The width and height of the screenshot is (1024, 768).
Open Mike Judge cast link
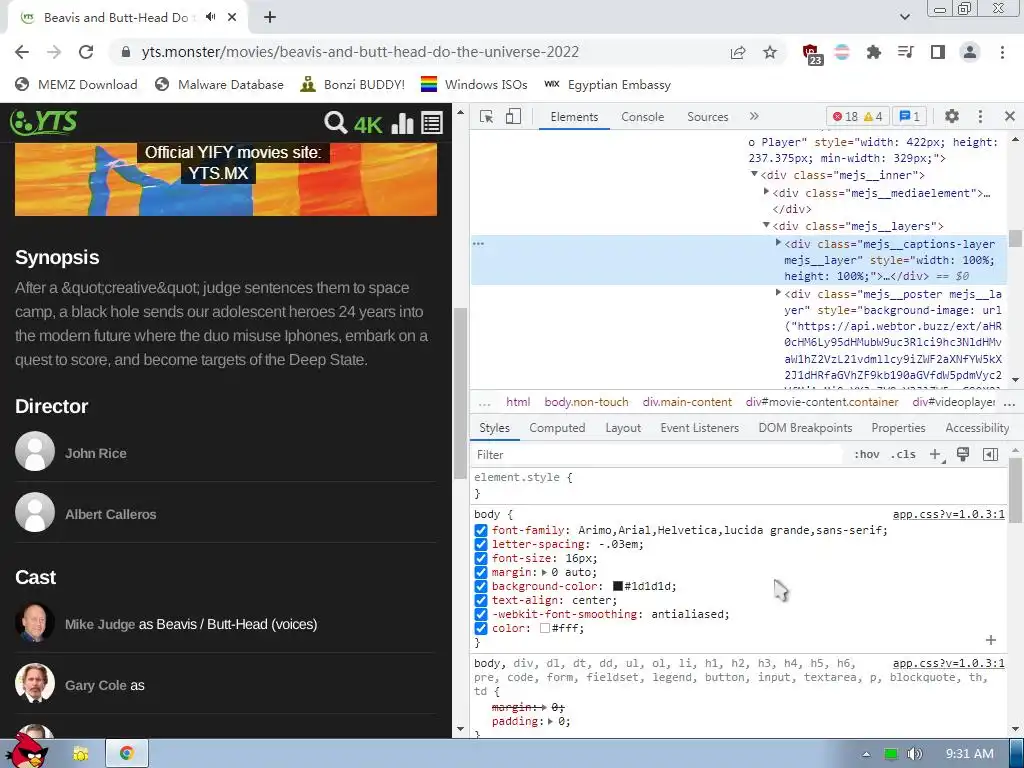click(x=100, y=624)
